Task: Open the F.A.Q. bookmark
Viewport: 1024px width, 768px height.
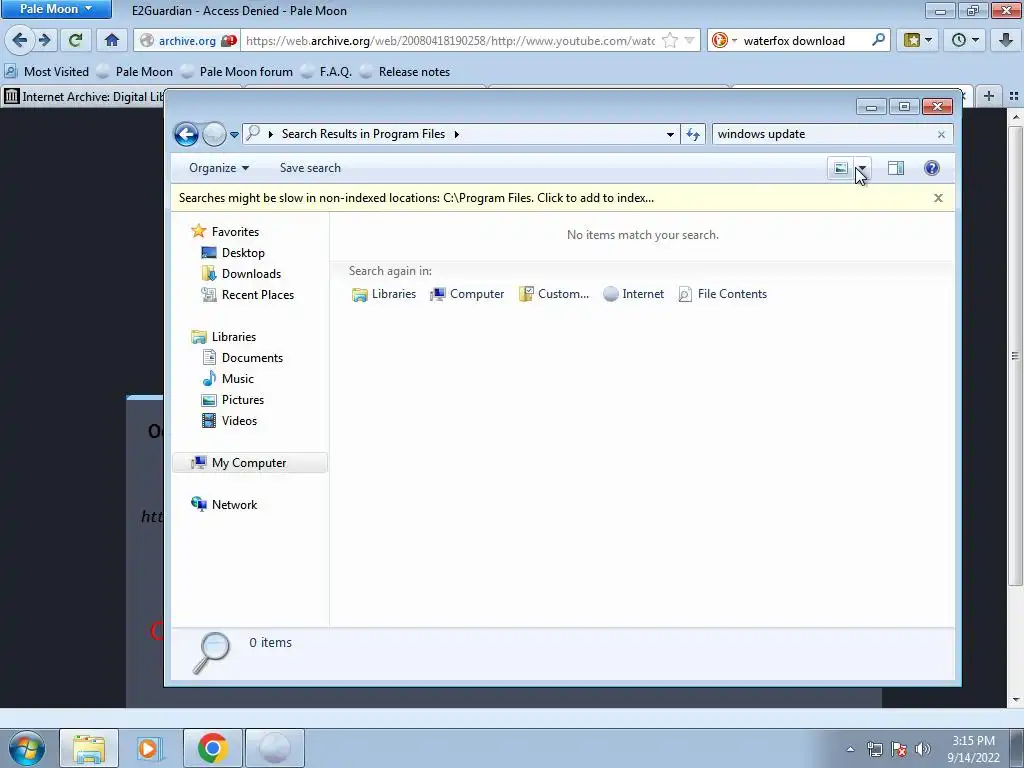Action: point(327,72)
